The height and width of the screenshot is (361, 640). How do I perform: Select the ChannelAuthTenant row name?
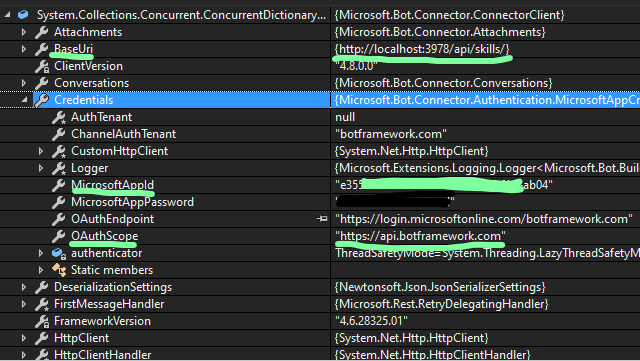click(124, 134)
